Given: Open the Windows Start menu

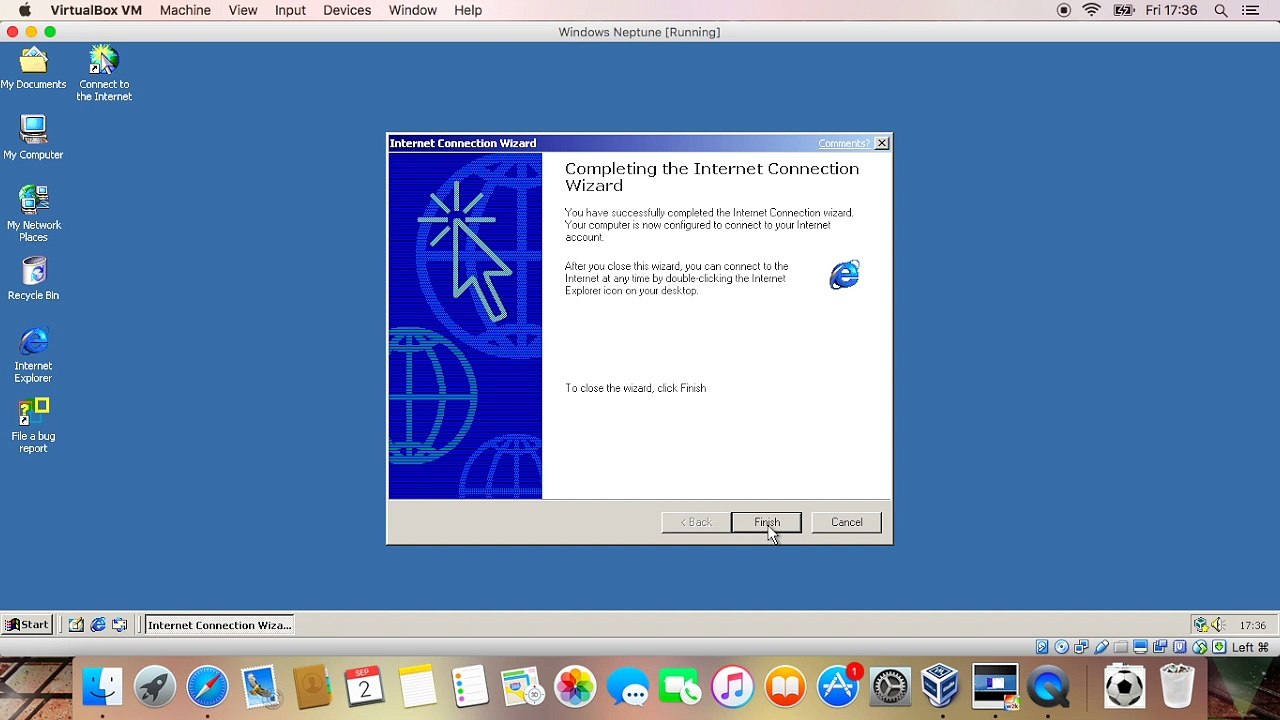Looking at the screenshot, I should [26, 625].
